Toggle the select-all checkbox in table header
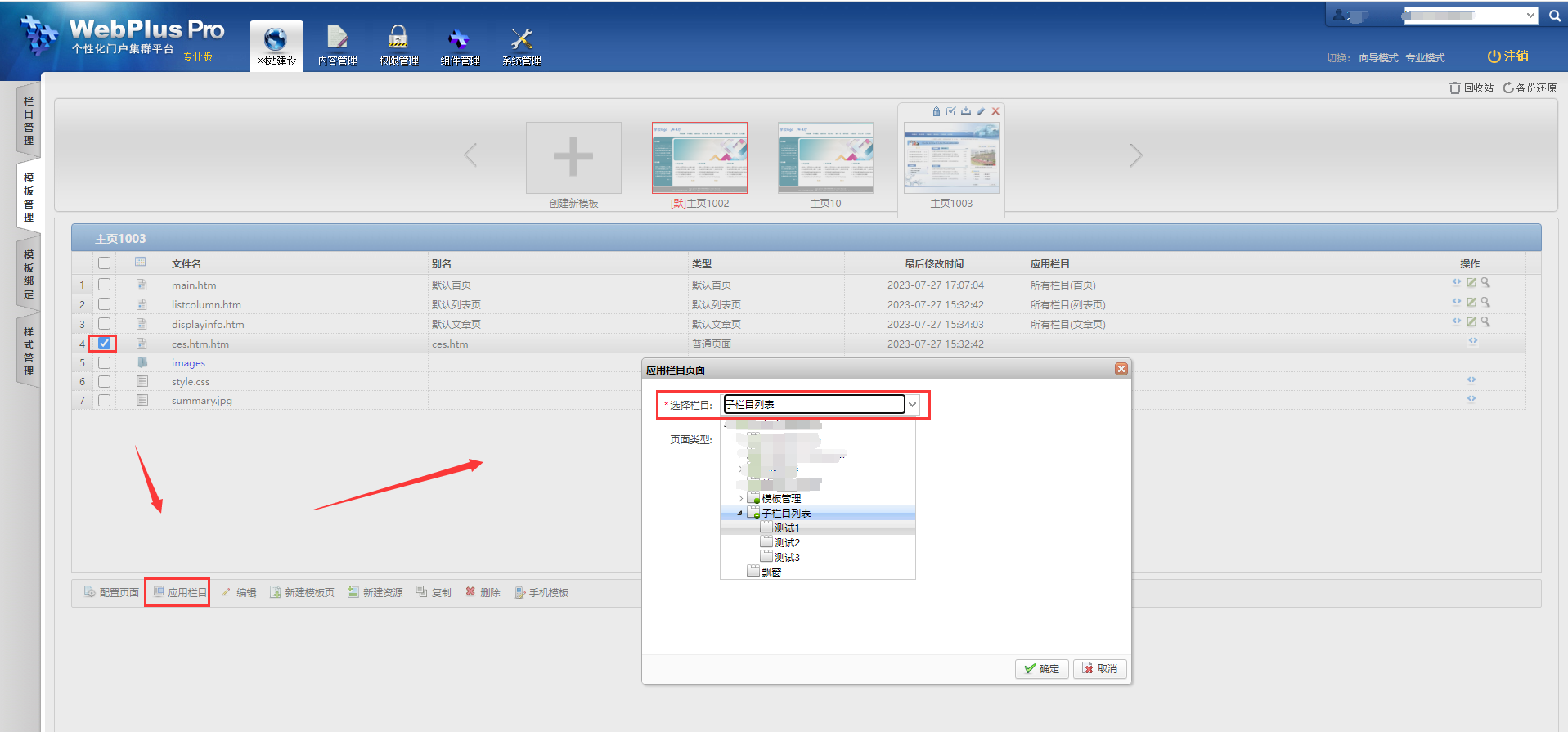This screenshot has width=1568, height=732. click(x=104, y=263)
